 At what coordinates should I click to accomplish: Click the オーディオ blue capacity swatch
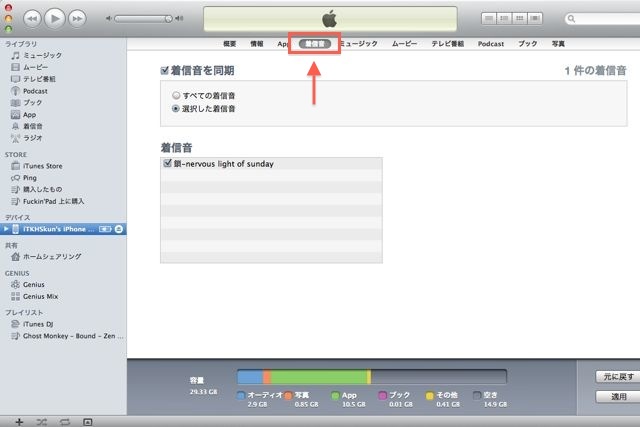241,395
